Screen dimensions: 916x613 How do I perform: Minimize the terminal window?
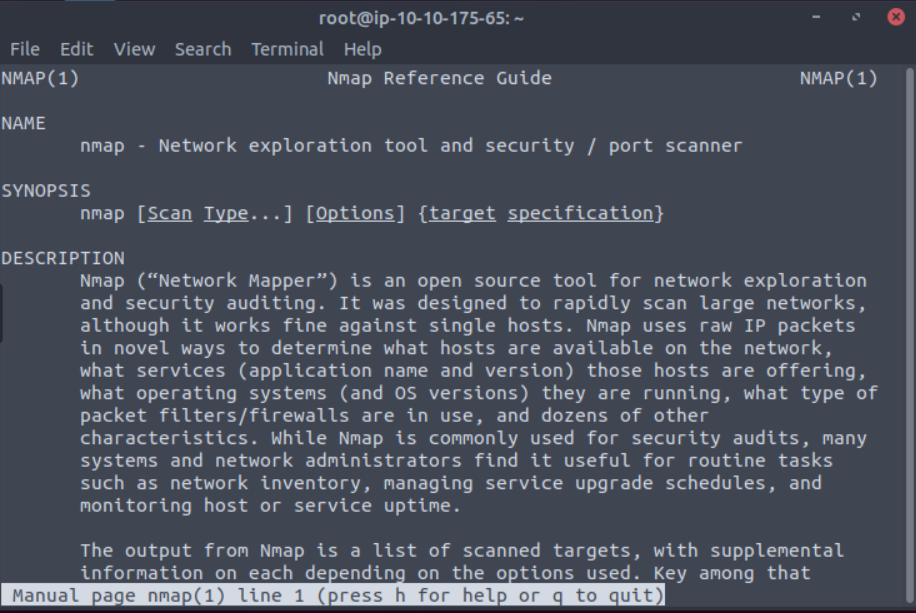[816, 17]
